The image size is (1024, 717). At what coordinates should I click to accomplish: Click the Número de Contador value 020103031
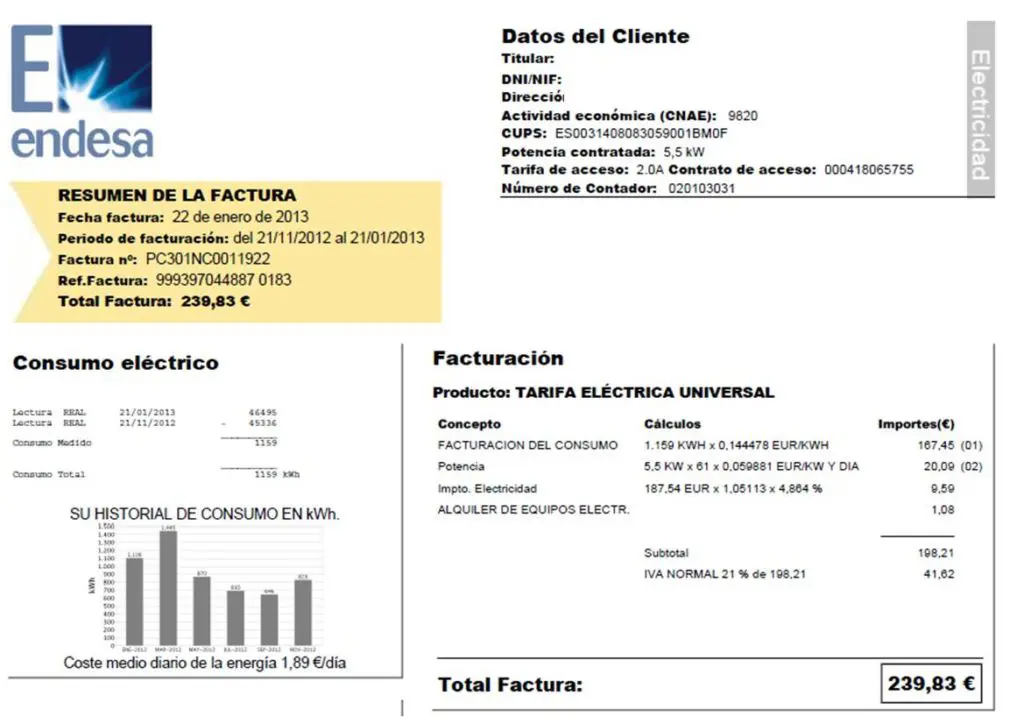click(x=701, y=188)
